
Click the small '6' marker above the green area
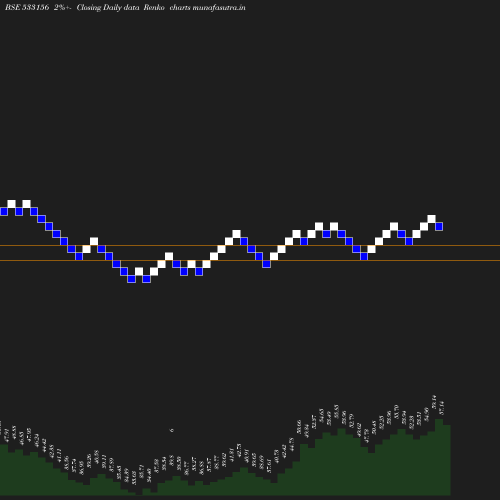(172, 430)
